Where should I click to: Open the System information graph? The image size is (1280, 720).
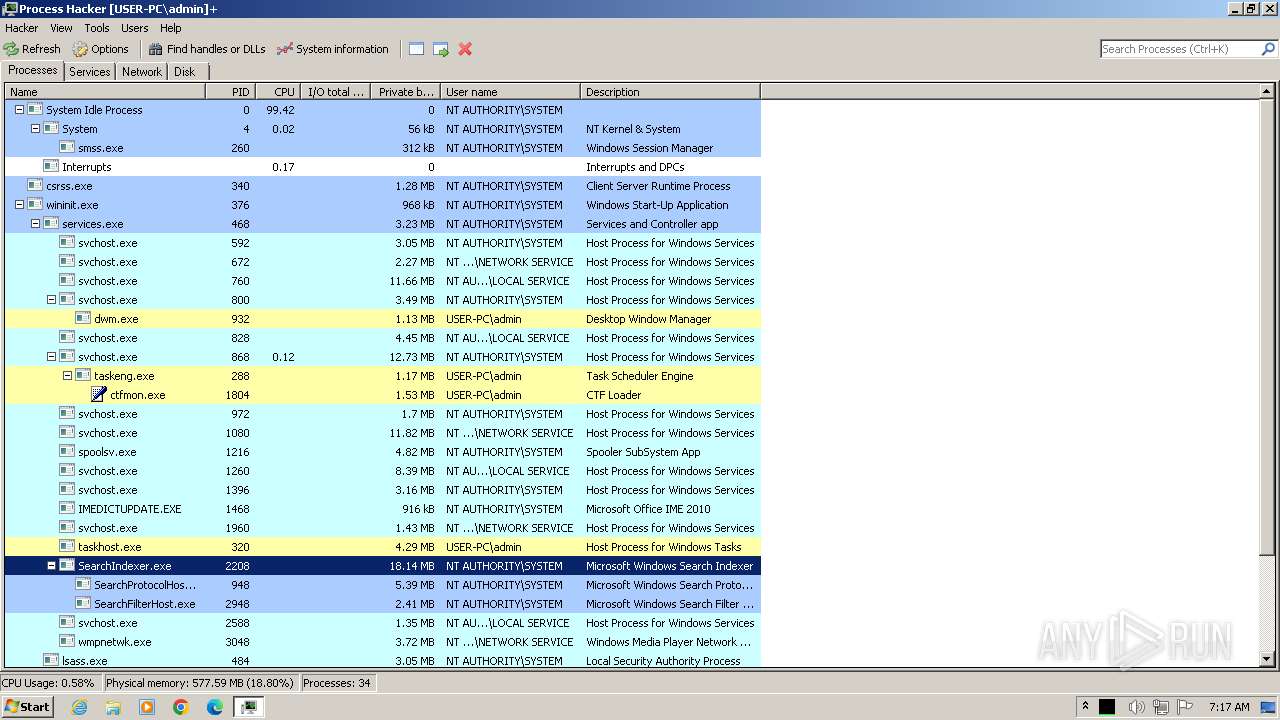pyautogui.click(x=332, y=49)
